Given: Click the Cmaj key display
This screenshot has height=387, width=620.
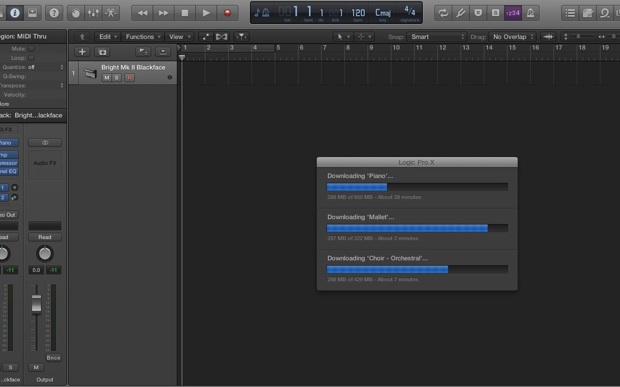Looking at the screenshot, I should (x=382, y=14).
